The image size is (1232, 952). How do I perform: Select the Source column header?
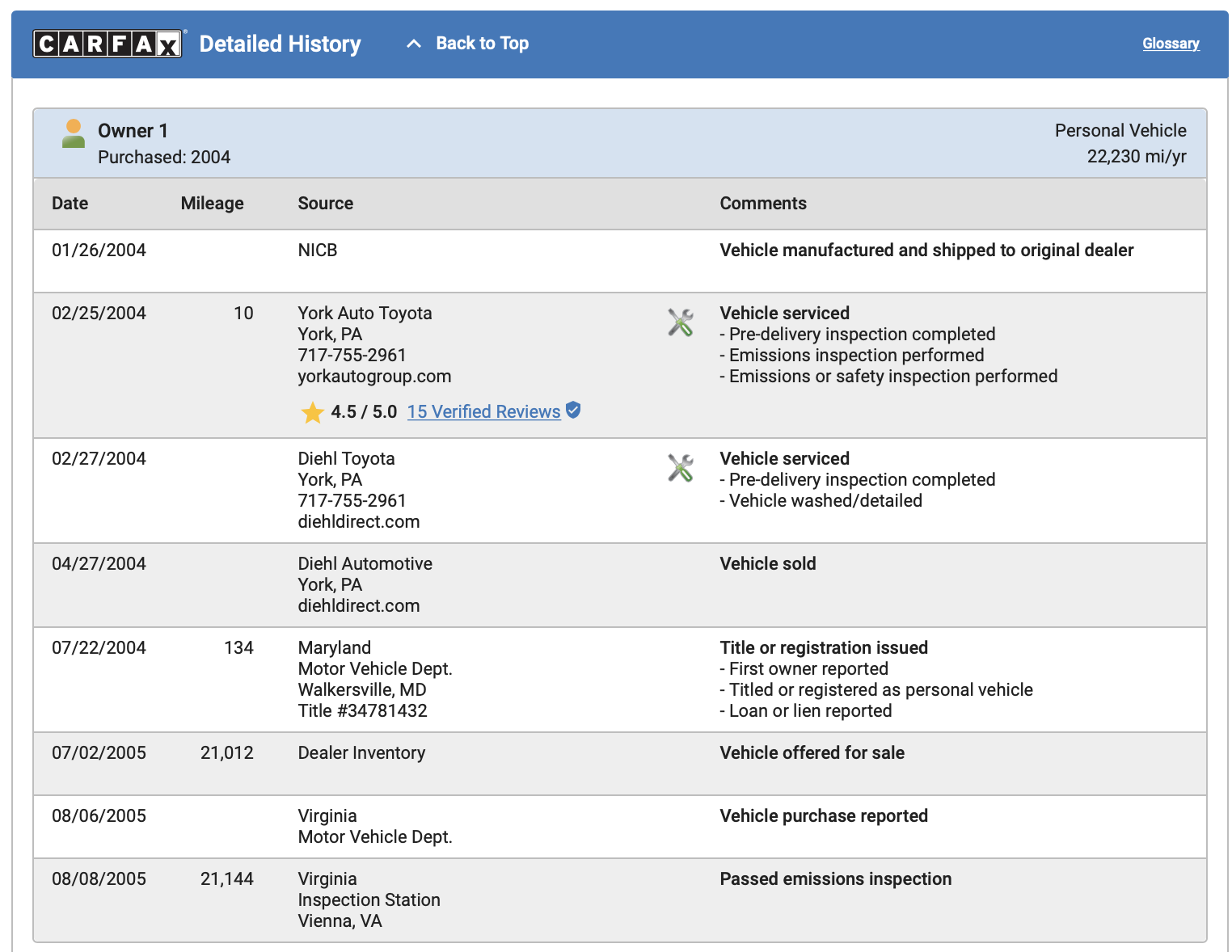[326, 204]
